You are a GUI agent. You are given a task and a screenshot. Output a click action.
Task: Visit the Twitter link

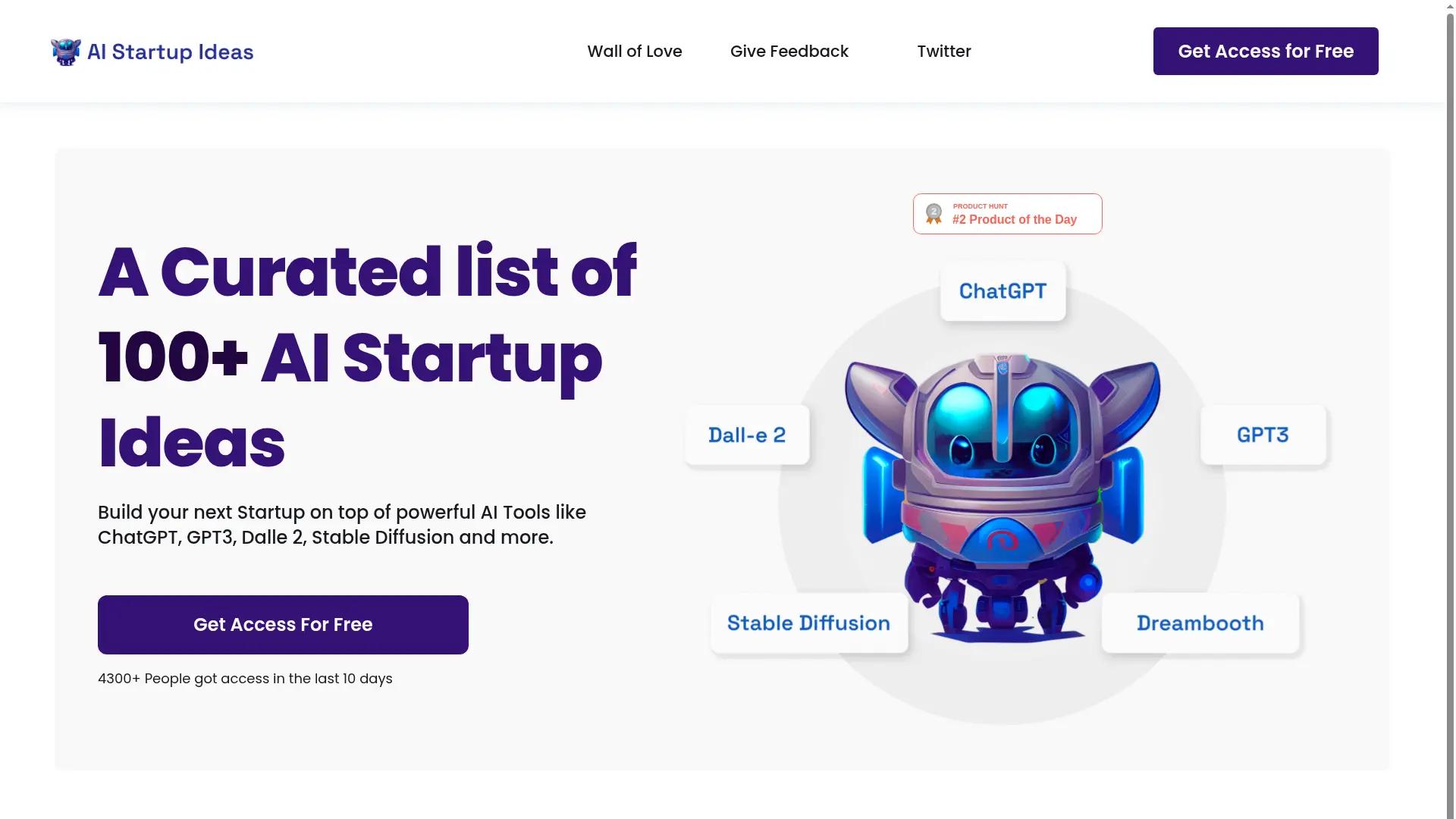pyautogui.click(x=943, y=51)
